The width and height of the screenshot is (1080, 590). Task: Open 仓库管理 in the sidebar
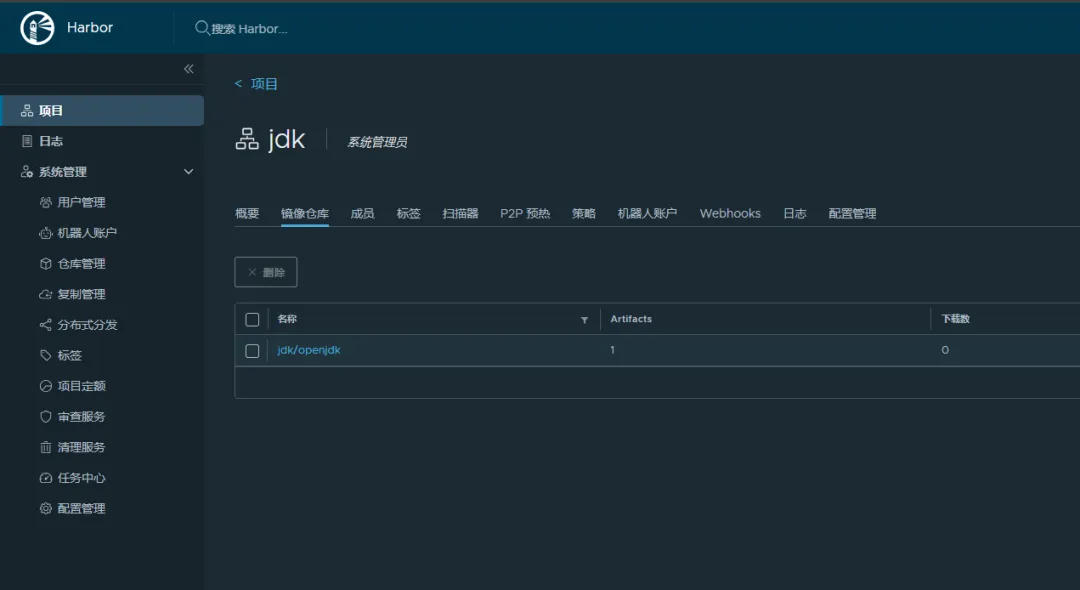tap(81, 264)
